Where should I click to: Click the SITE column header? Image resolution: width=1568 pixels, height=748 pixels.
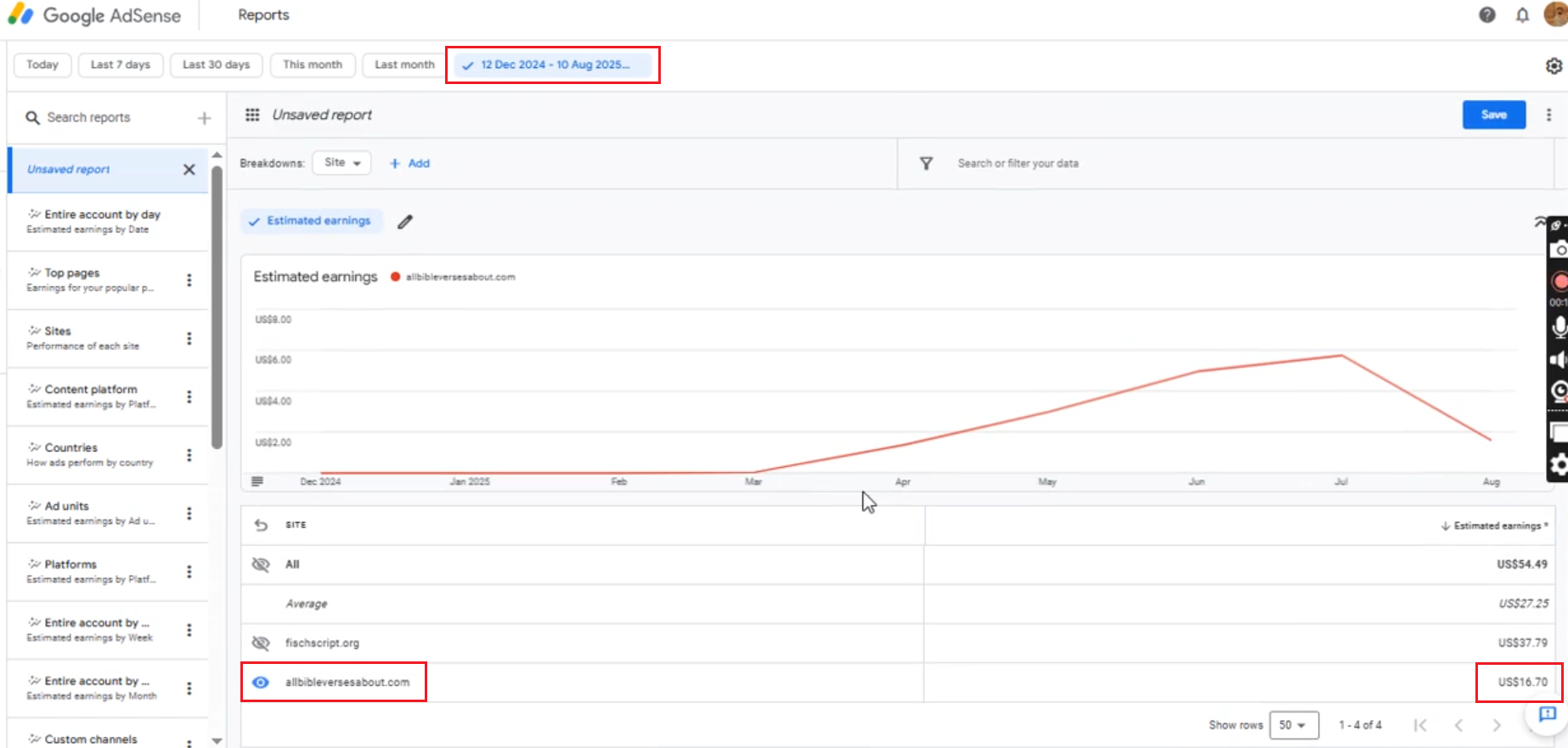[x=296, y=525]
